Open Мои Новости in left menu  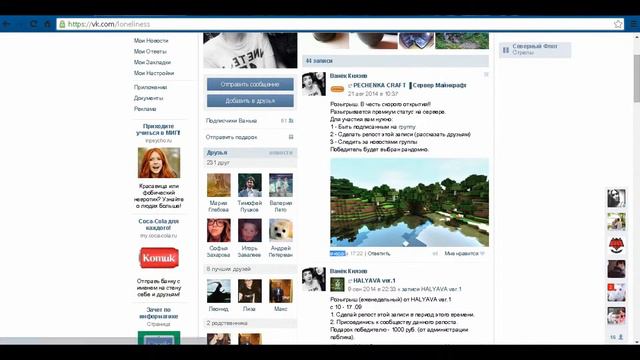pos(151,40)
